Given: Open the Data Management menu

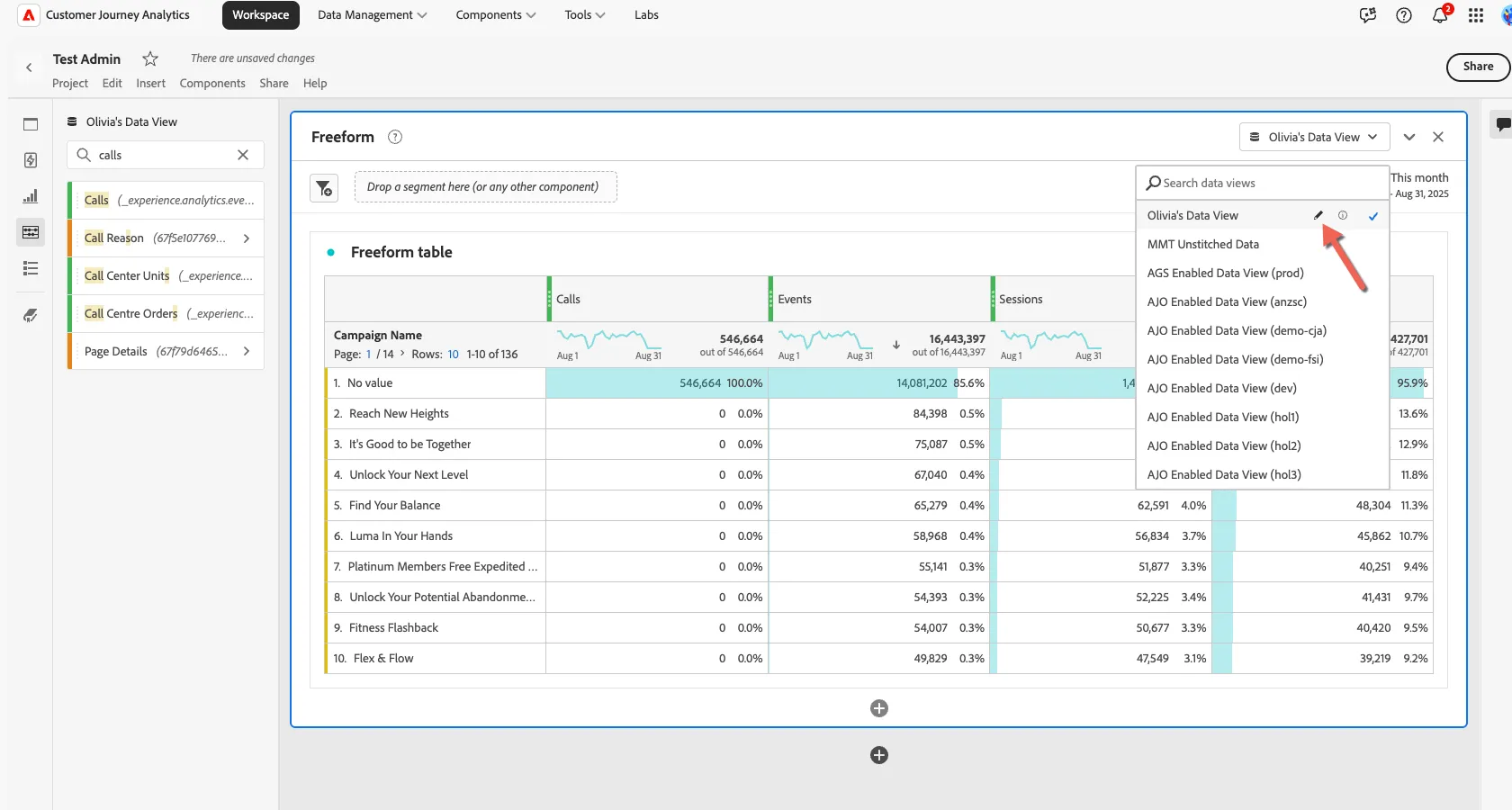Looking at the screenshot, I should tap(372, 15).
